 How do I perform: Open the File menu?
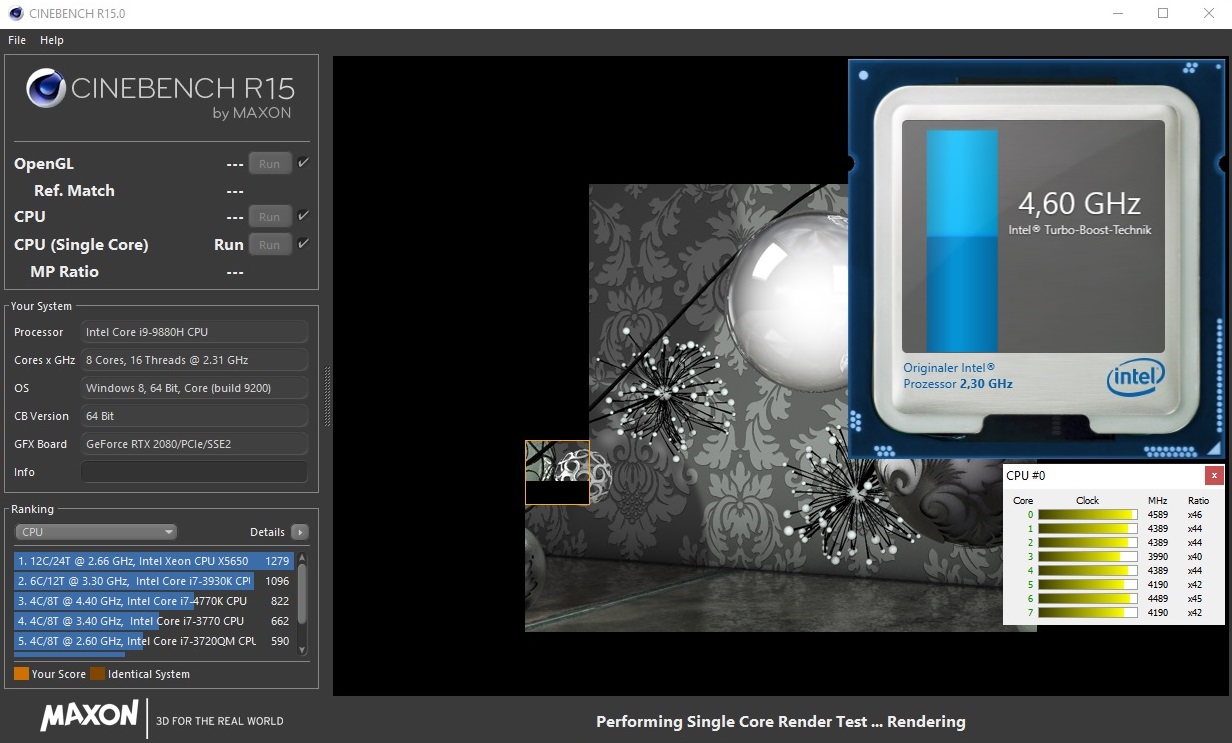point(17,40)
